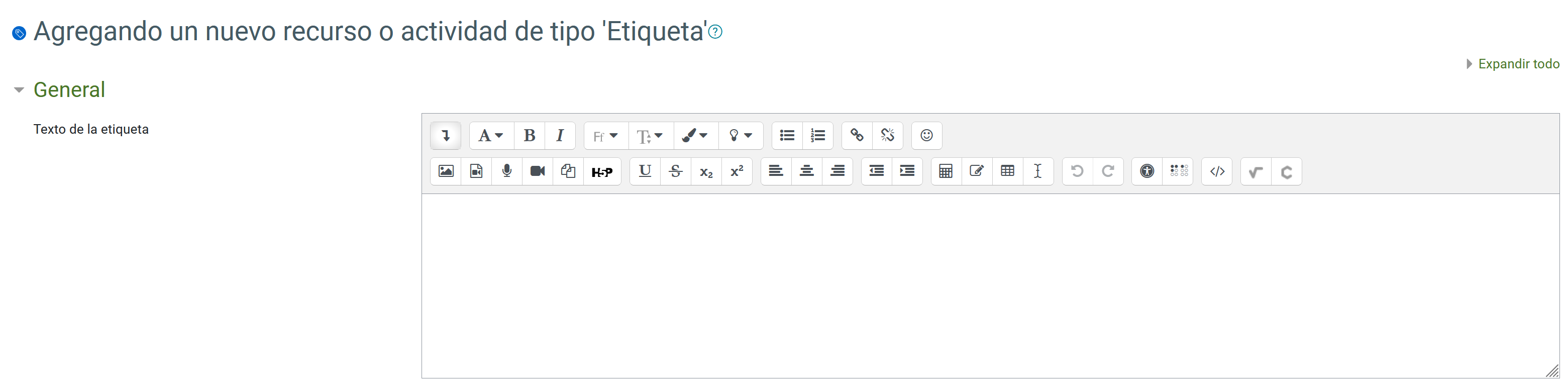Click the clear formatting I-beam icon
The image size is (1568, 386).
pos(1038,171)
